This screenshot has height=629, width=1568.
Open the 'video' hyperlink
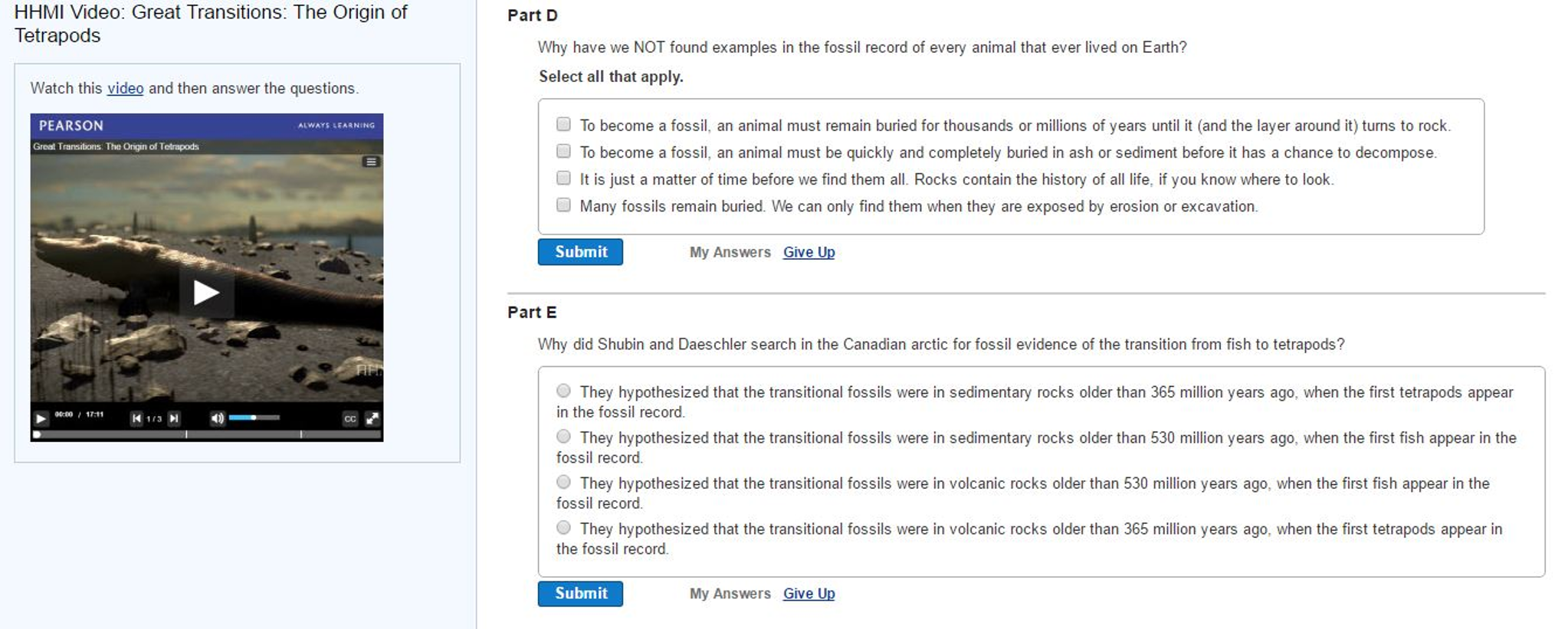[125, 88]
